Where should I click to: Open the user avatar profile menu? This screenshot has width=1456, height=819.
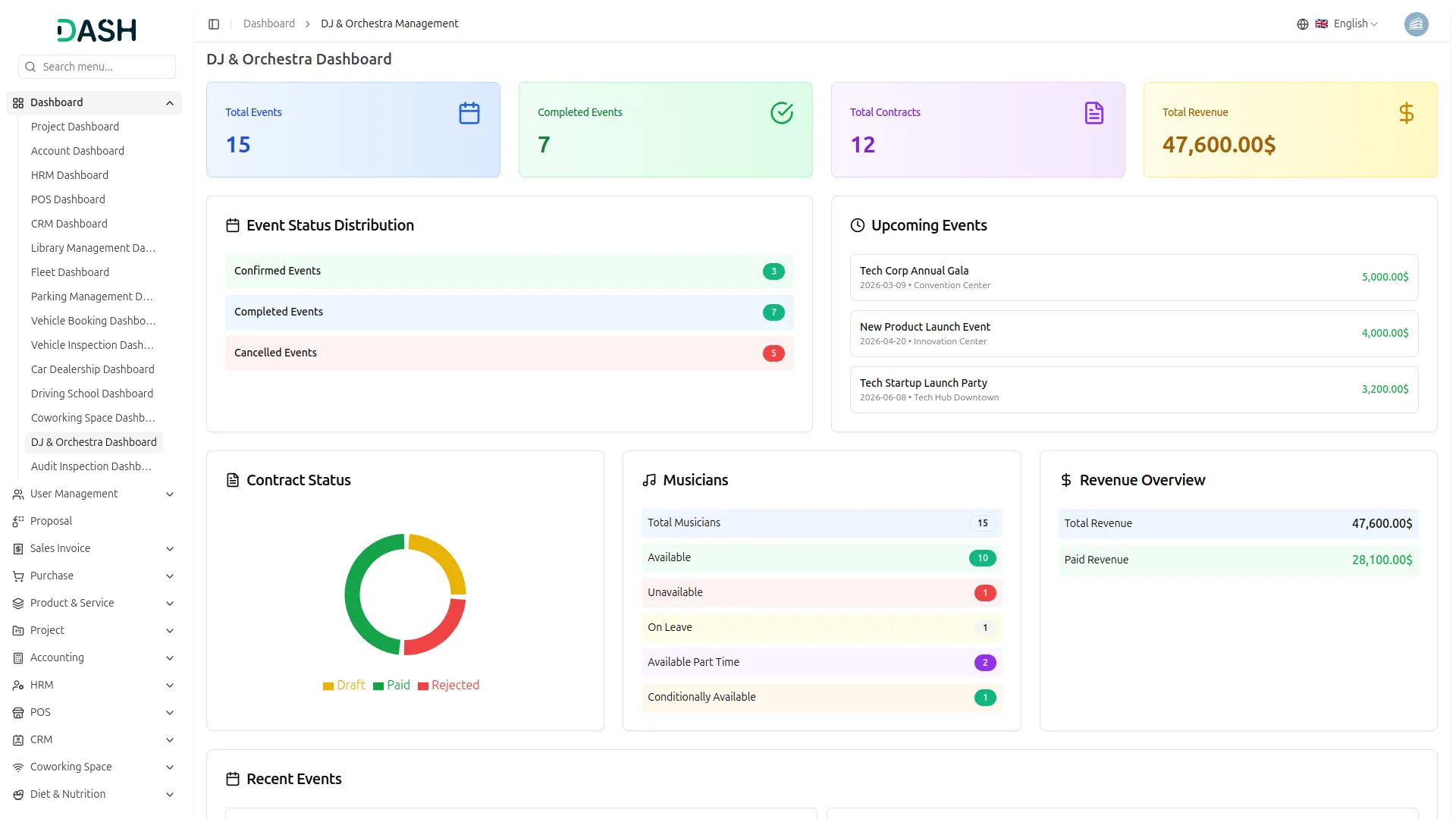(1416, 24)
